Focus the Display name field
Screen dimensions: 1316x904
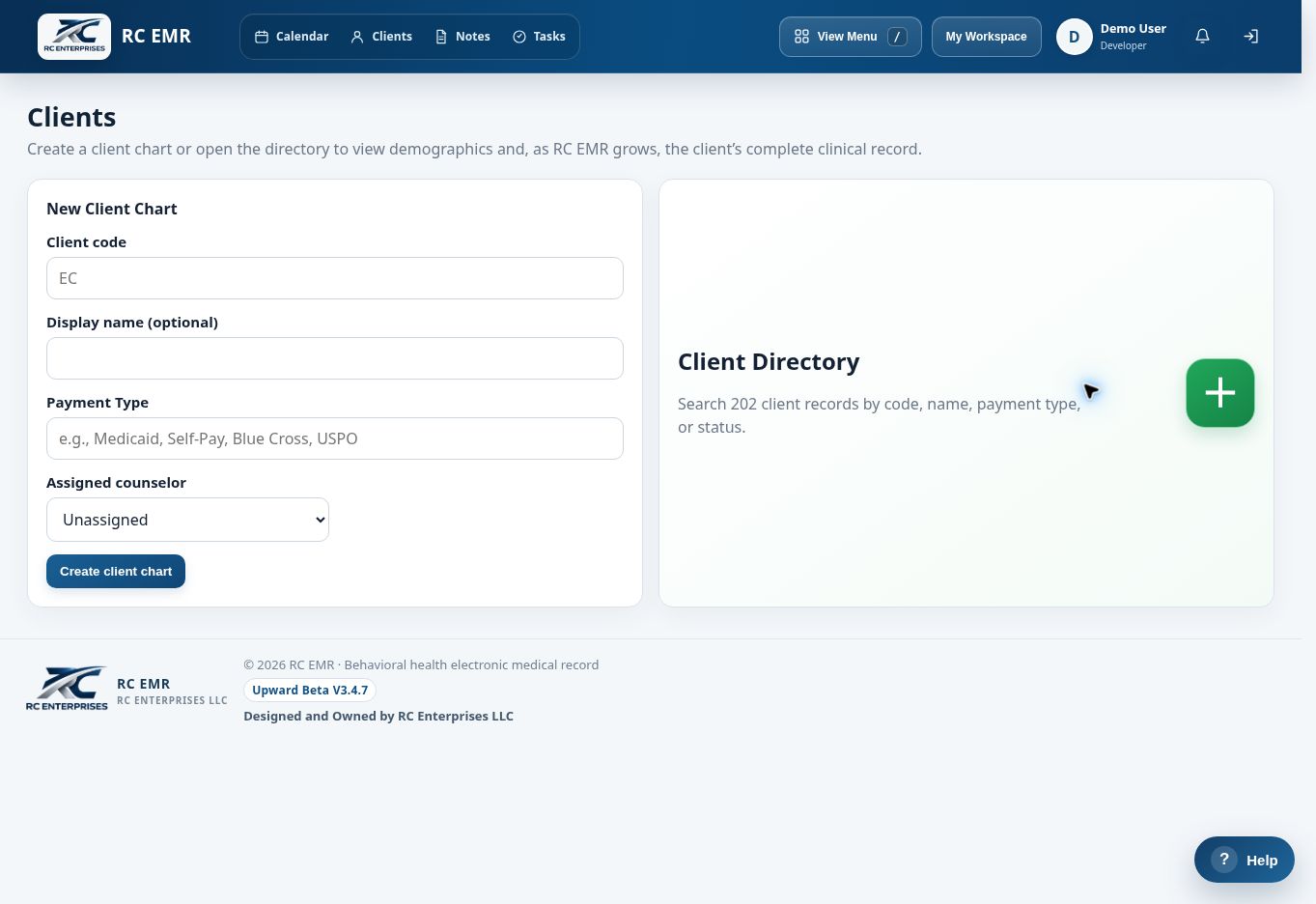[x=335, y=358]
